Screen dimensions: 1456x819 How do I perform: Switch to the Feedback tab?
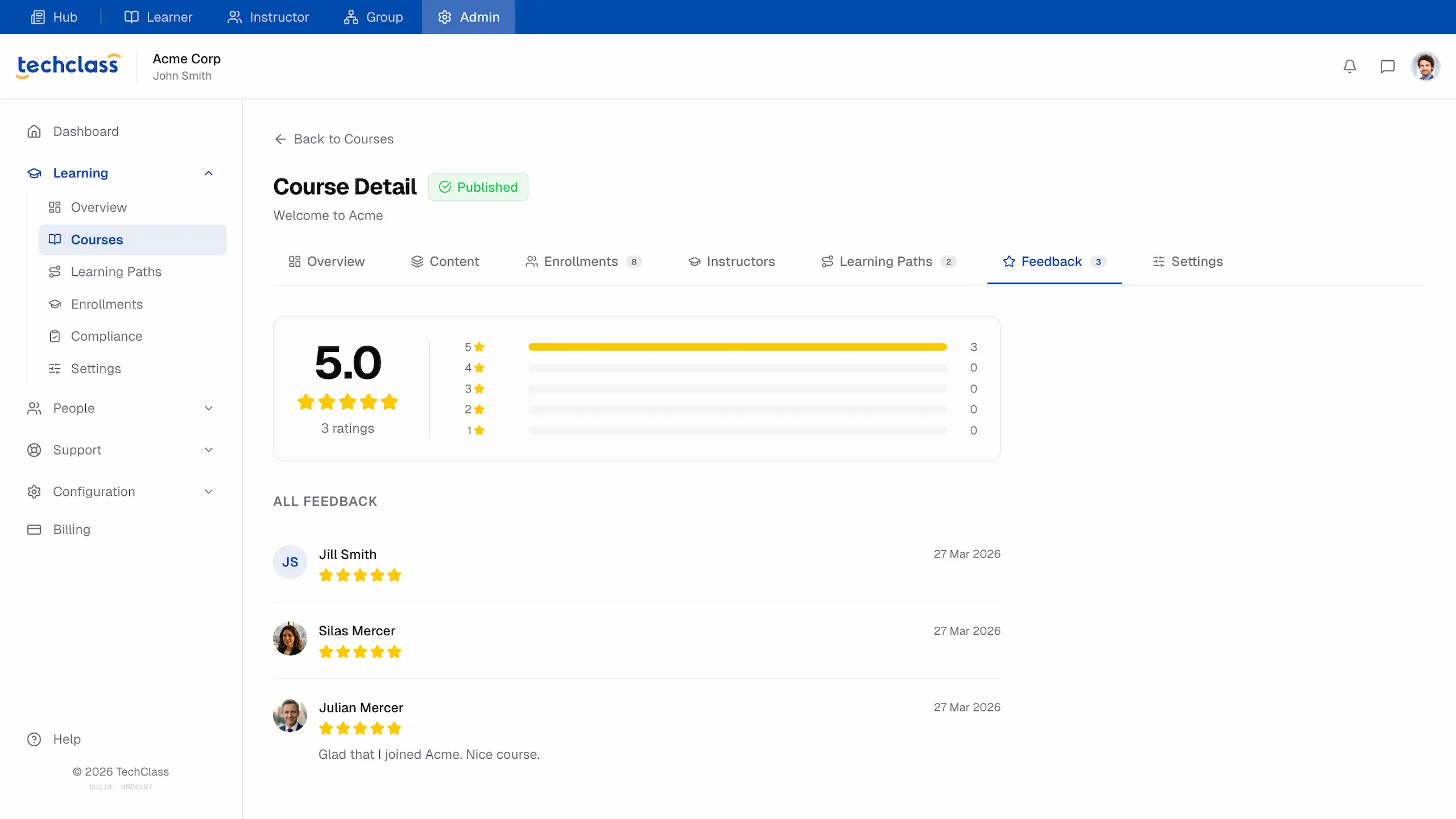click(1052, 262)
